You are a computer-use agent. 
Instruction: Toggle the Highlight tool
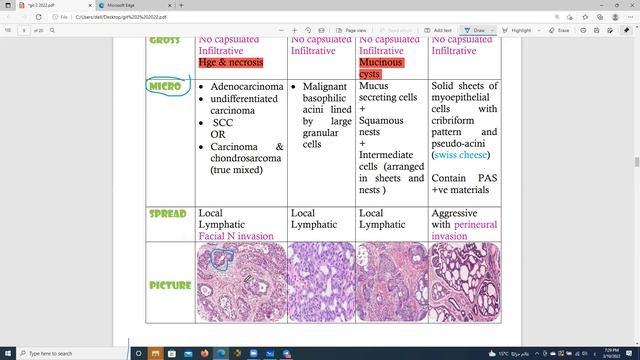pyautogui.click(x=517, y=30)
